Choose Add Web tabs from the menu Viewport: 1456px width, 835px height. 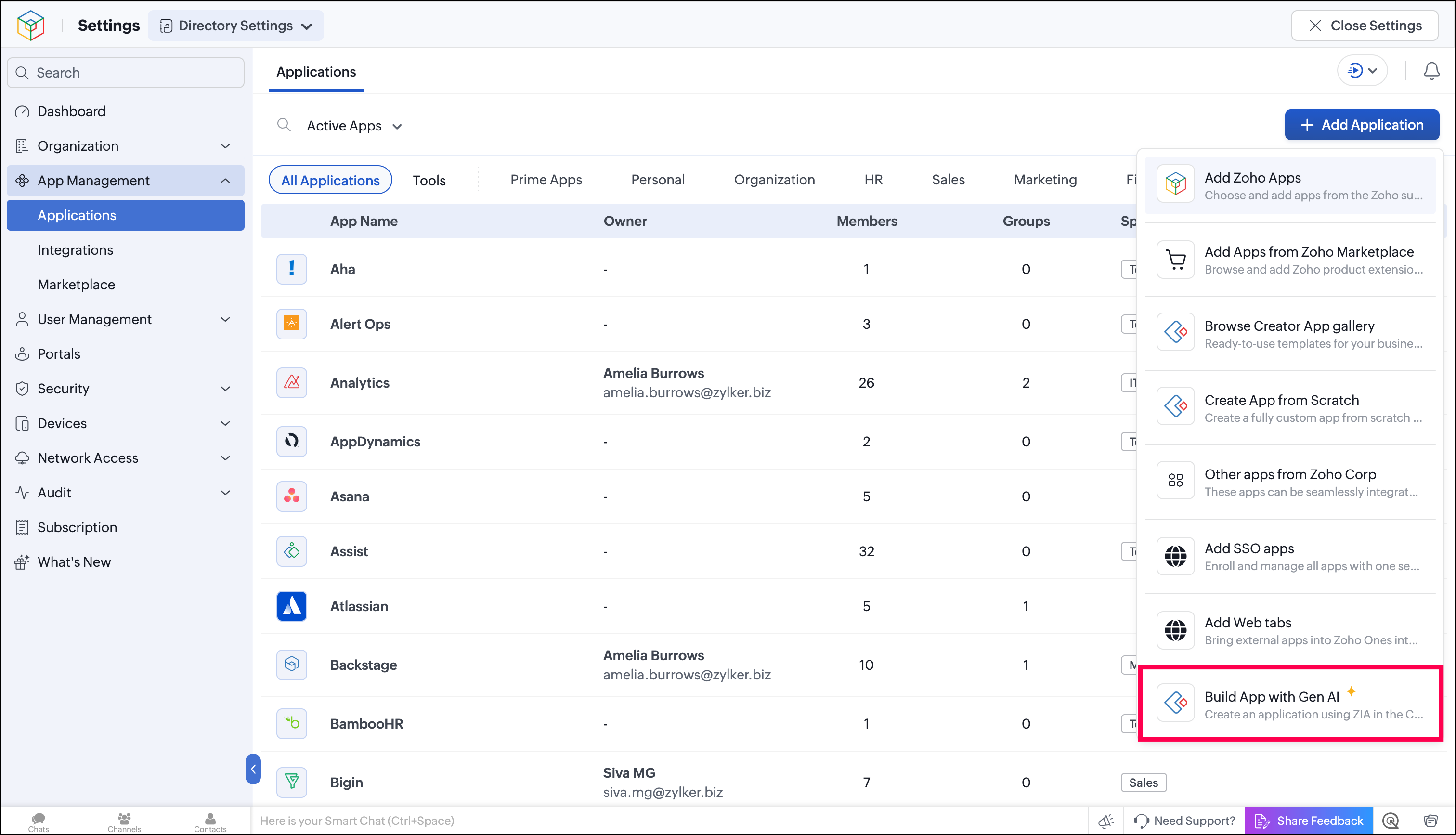click(1290, 630)
